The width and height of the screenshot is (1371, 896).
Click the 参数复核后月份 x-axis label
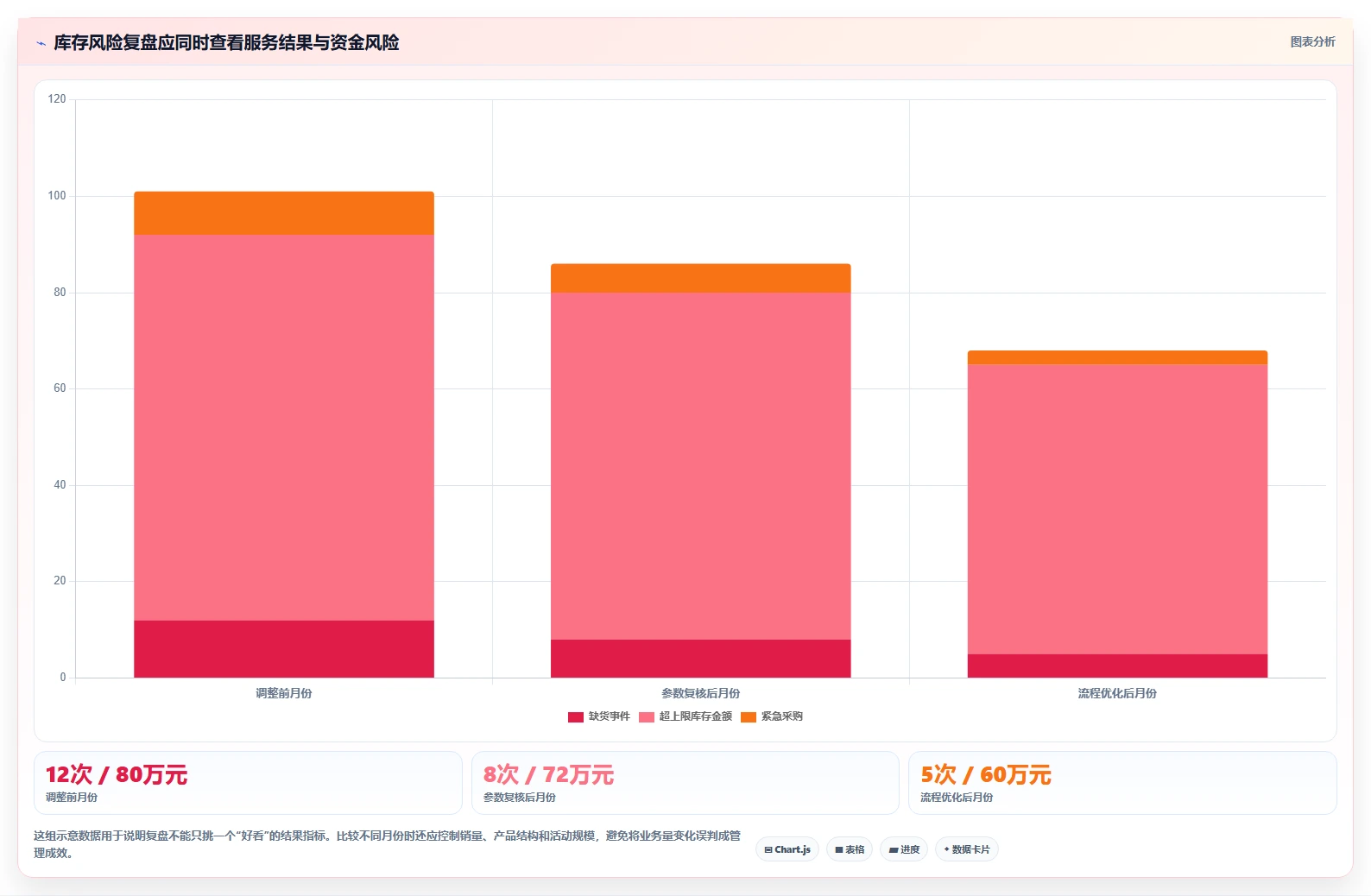tap(701, 693)
